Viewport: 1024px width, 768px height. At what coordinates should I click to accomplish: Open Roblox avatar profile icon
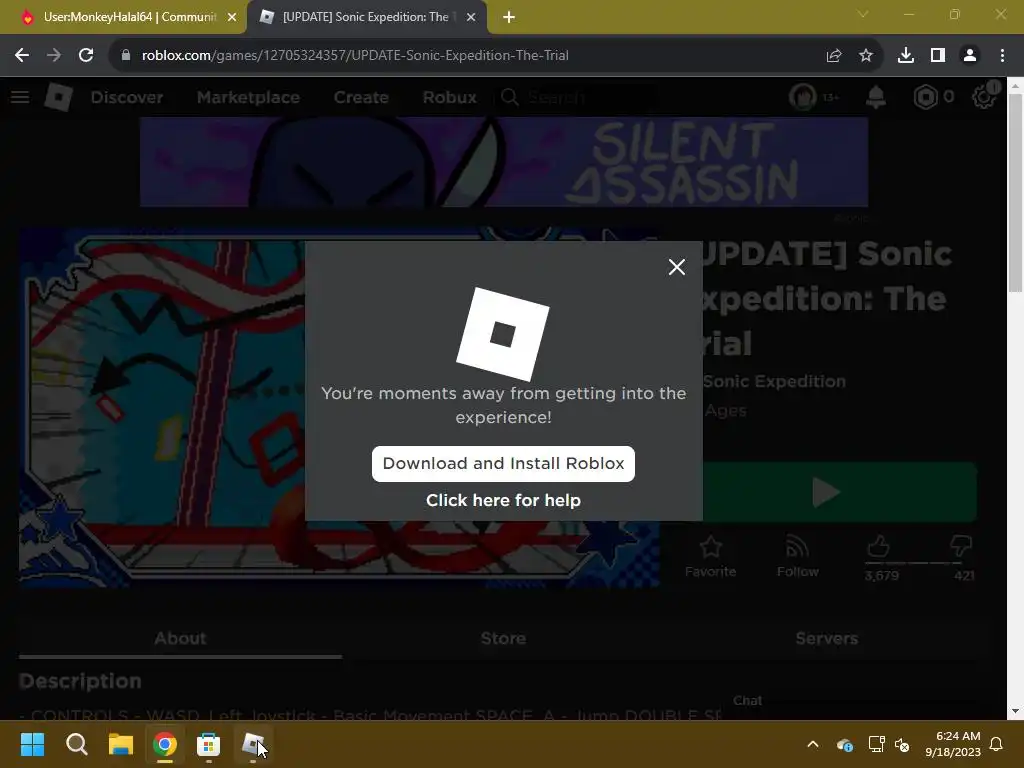tap(803, 97)
